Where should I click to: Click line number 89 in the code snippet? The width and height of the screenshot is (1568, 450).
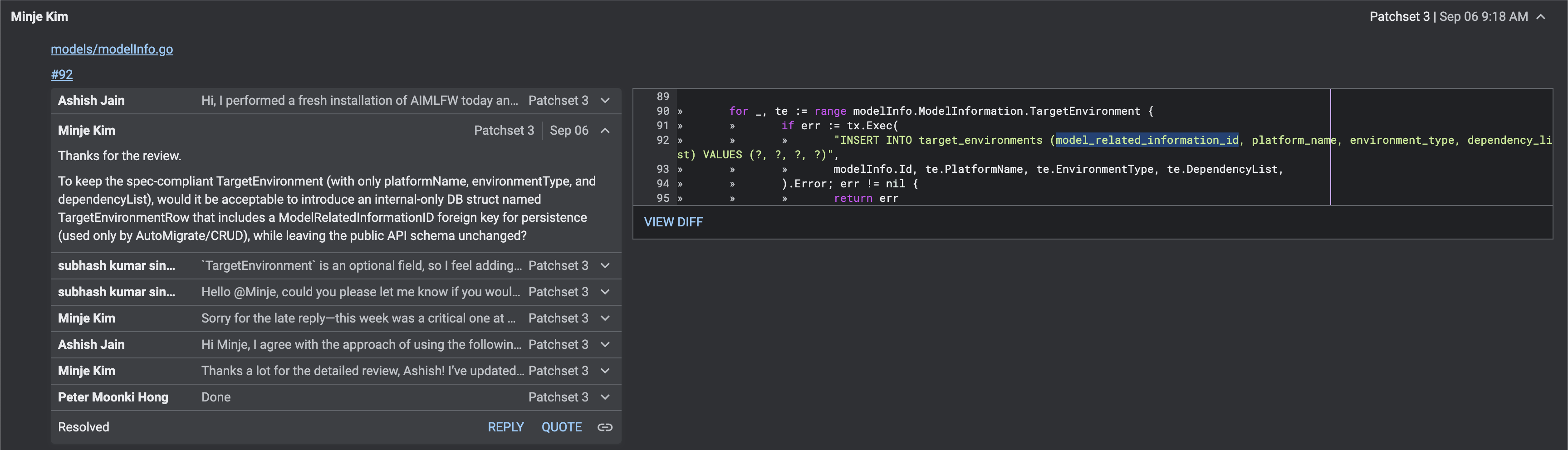pyautogui.click(x=662, y=96)
